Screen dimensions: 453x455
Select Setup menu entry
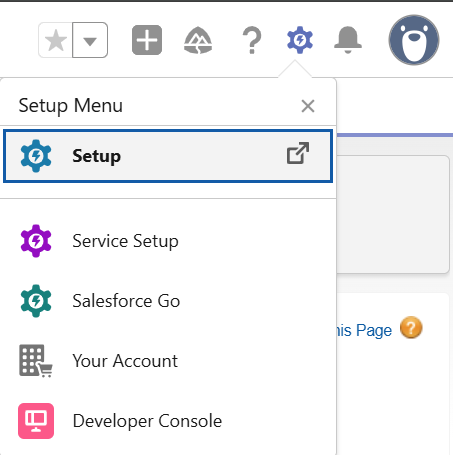(168, 156)
